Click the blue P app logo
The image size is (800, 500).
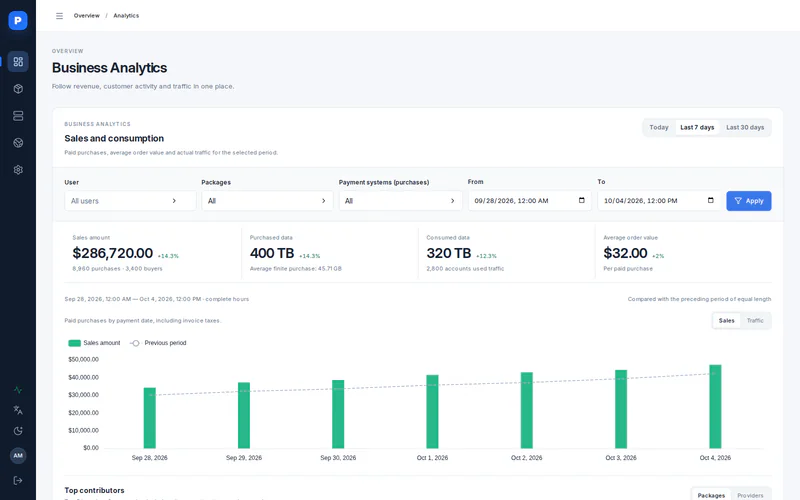[x=18, y=20]
